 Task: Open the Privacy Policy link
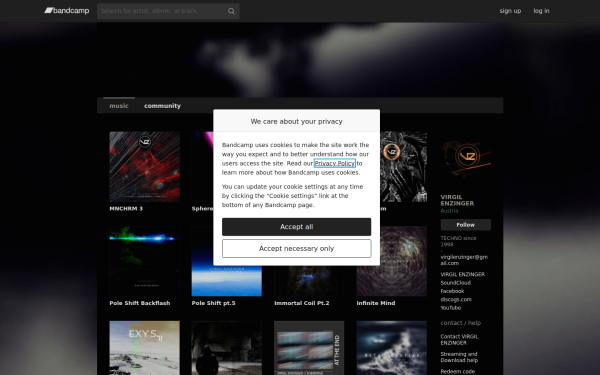click(x=335, y=163)
